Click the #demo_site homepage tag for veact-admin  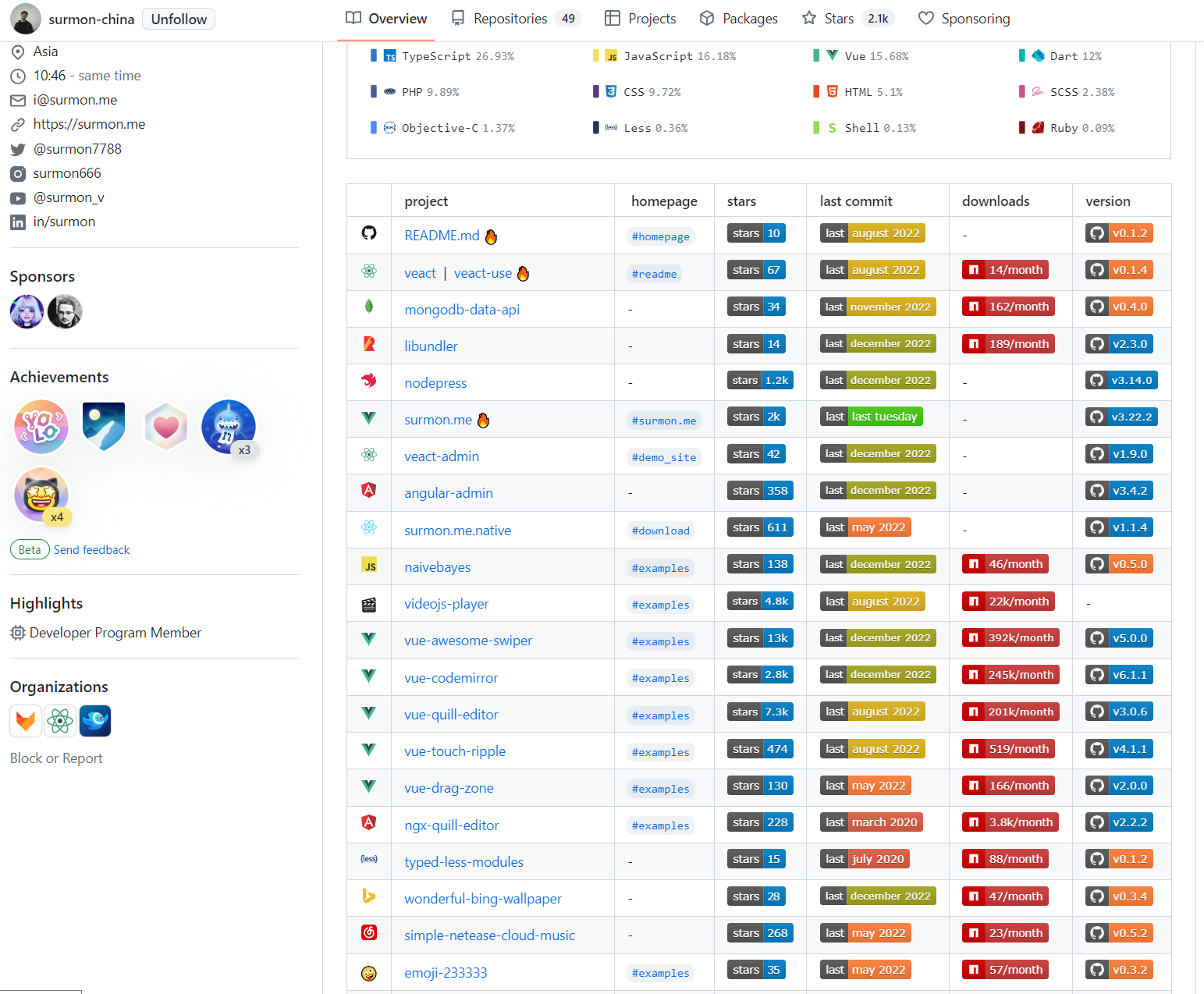click(663, 457)
